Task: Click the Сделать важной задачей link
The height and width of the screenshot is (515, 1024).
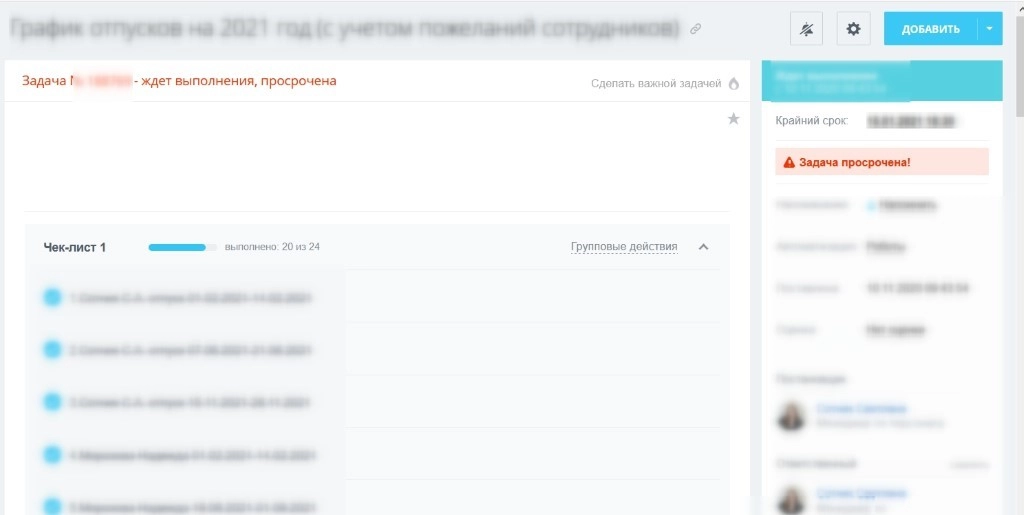Action: pyautogui.click(x=656, y=84)
